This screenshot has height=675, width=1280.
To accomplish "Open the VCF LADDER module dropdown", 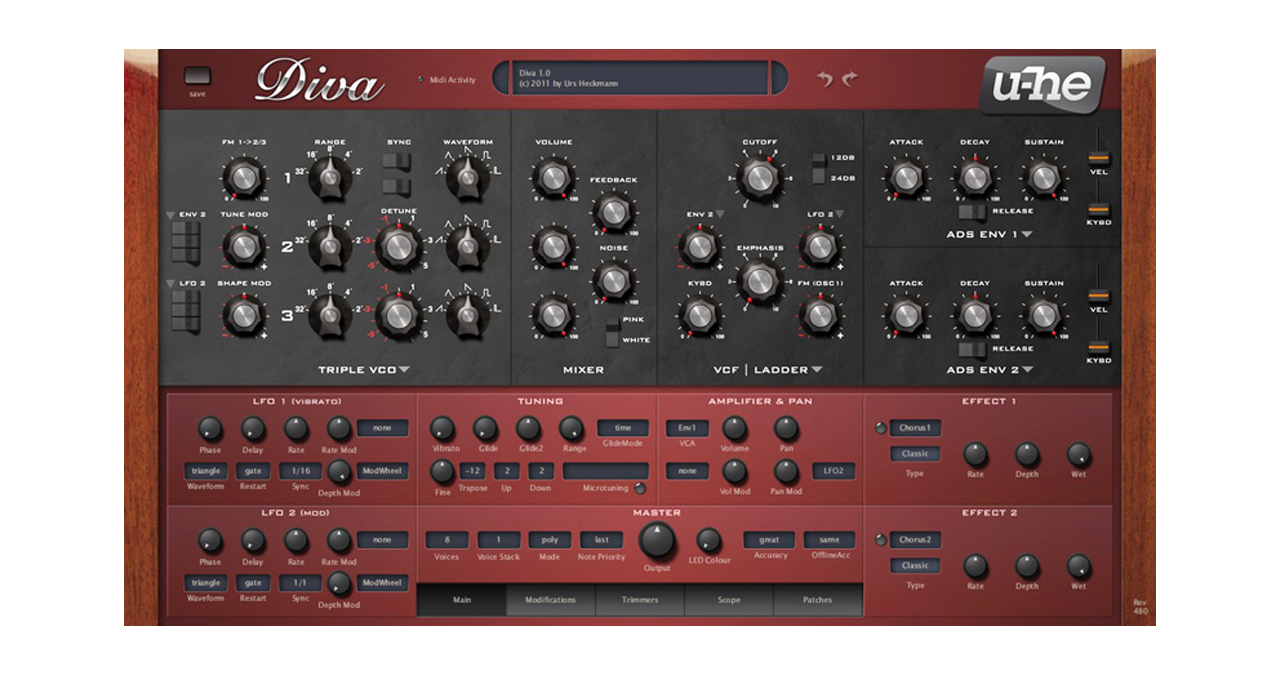I will 817,370.
